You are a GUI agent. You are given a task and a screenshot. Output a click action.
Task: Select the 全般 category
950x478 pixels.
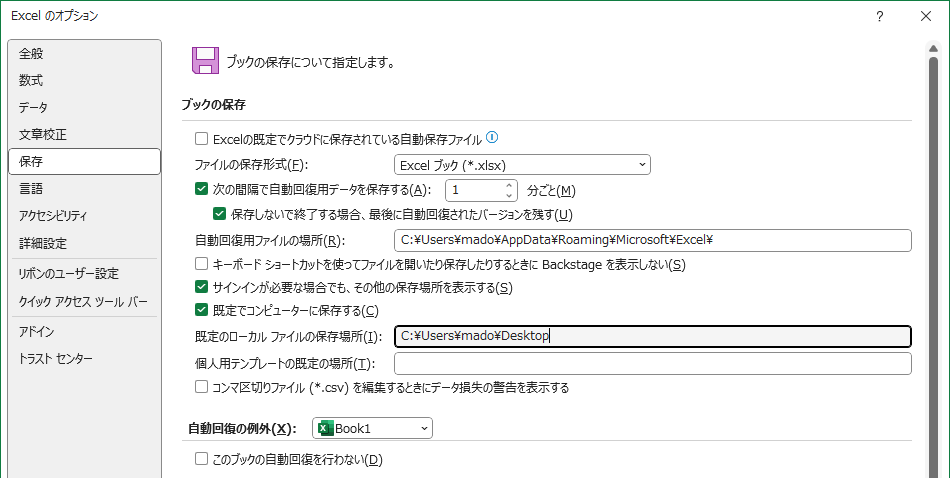coord(84,53)
